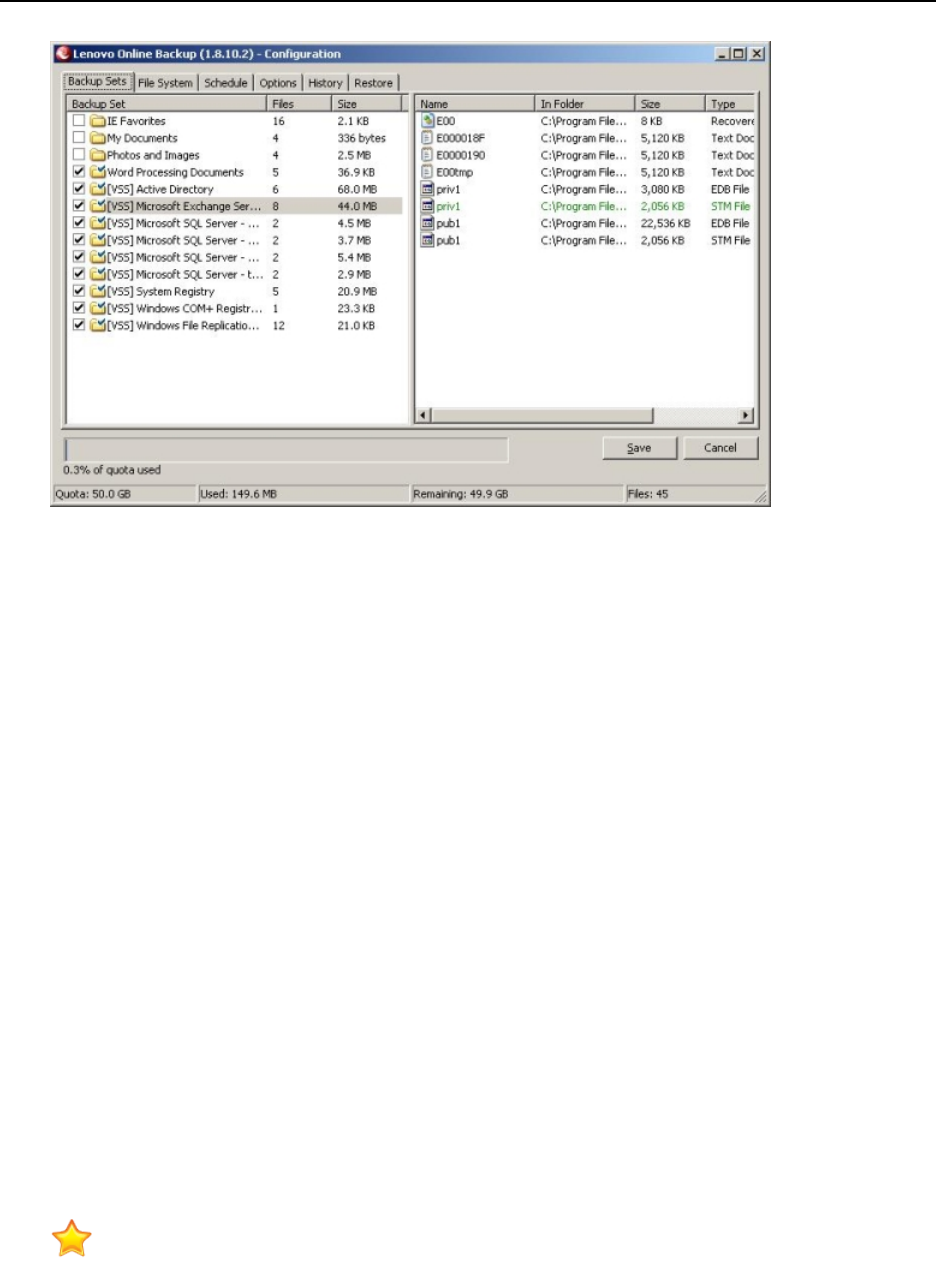
Task: Uncheck Word Processing Documents backup set
Action: 79,172
